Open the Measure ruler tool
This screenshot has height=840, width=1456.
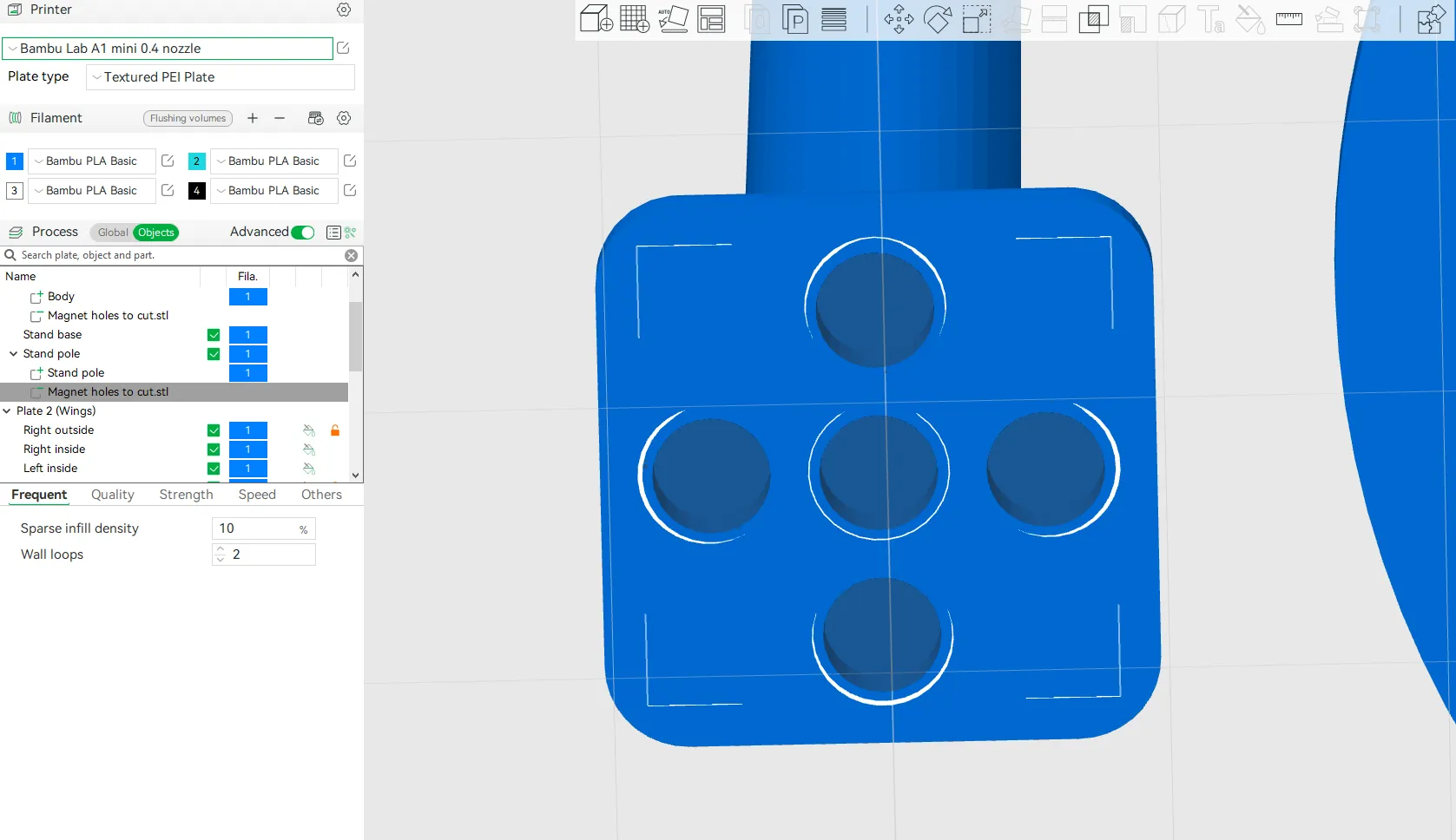click(x=1288, y=18)
